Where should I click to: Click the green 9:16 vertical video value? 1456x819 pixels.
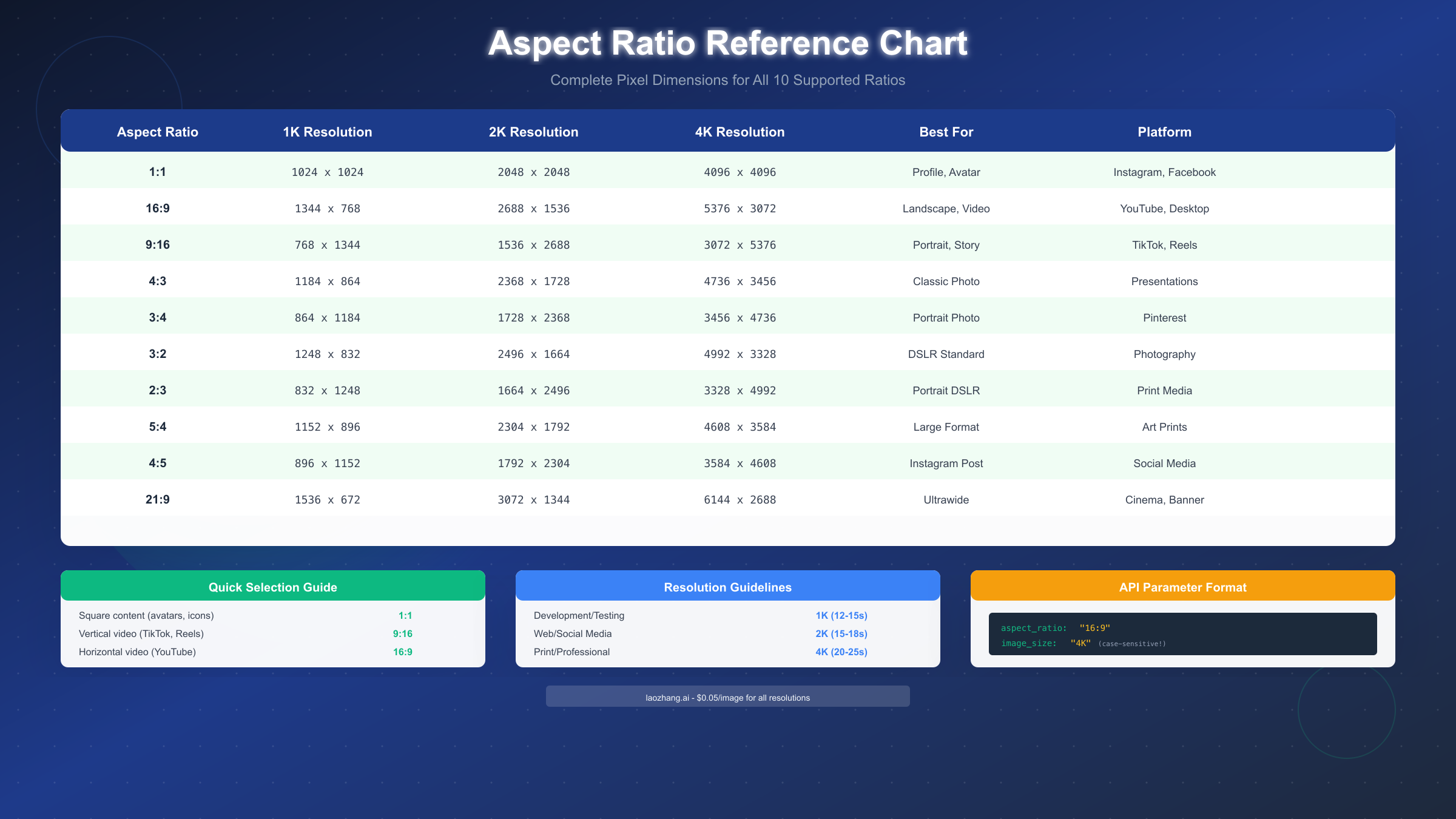[402, 633]
